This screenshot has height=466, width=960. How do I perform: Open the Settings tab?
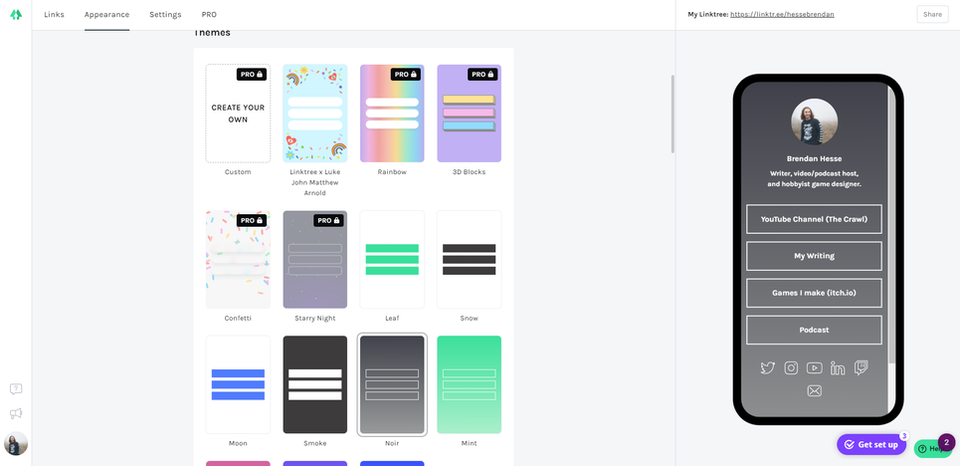165,15
